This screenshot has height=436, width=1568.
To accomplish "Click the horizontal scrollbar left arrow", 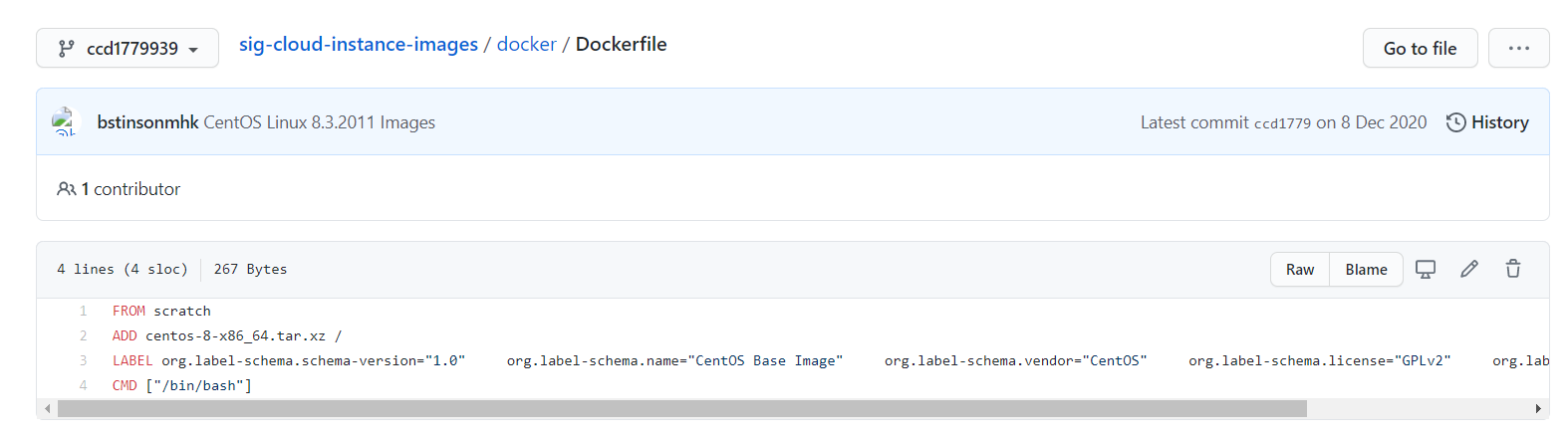I will [47, 409].
